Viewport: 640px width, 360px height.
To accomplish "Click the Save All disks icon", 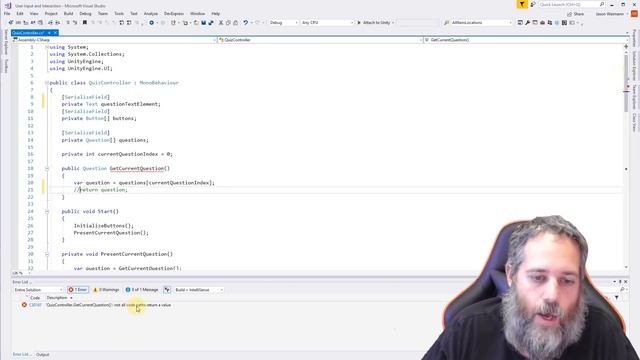I will [211, 23].
